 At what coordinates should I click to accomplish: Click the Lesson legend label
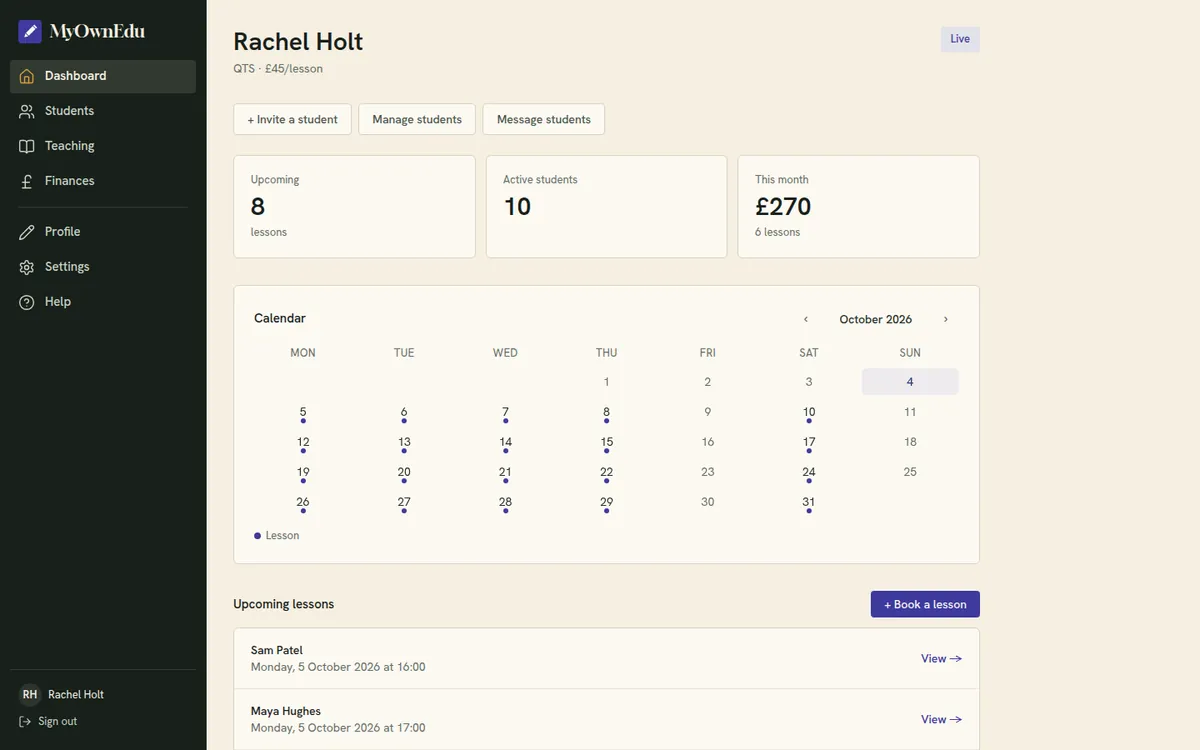[282, 536]
